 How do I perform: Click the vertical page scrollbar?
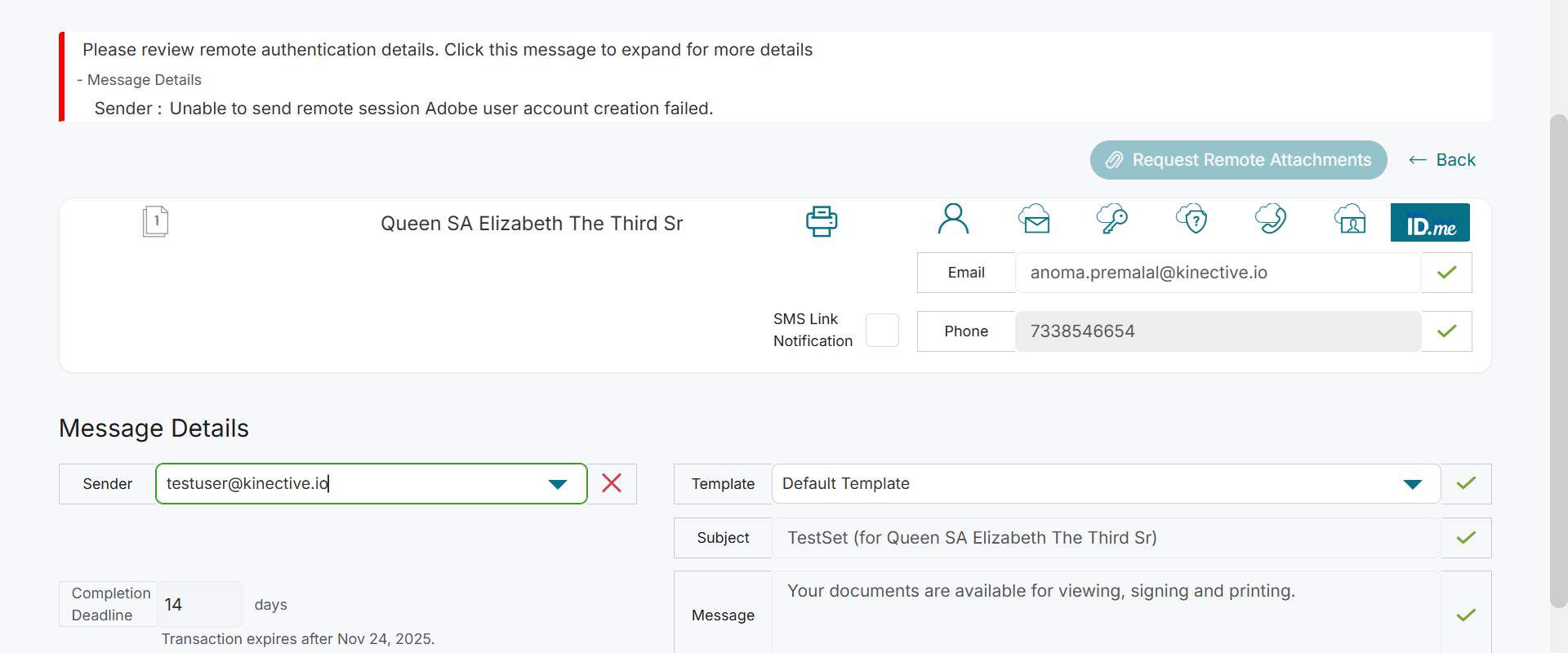[x=1558, y=359]
